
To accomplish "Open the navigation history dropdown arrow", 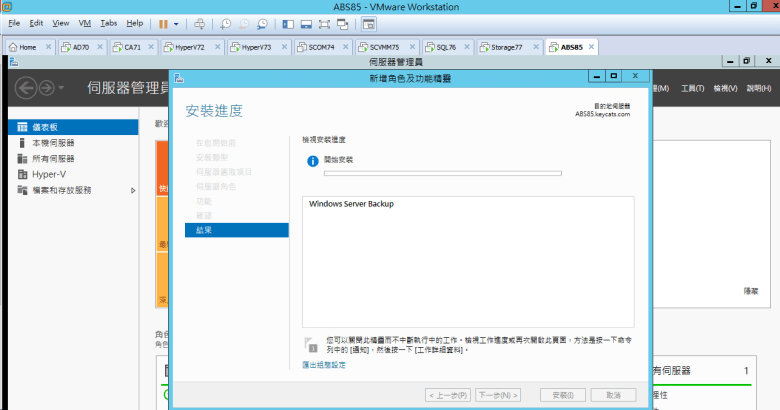I will point(62,88).
